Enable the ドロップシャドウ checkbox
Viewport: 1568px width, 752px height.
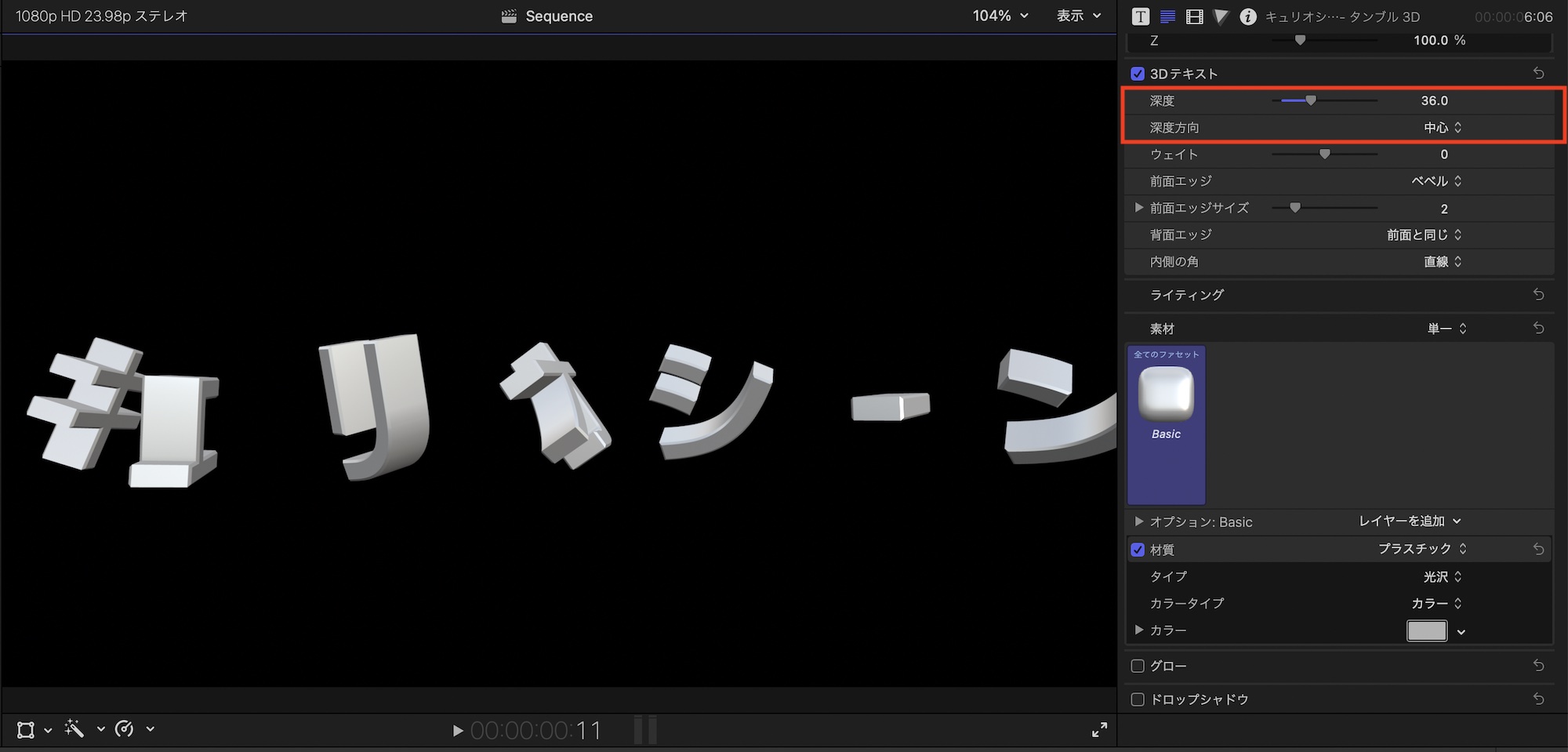click(x=1138, y=699)
